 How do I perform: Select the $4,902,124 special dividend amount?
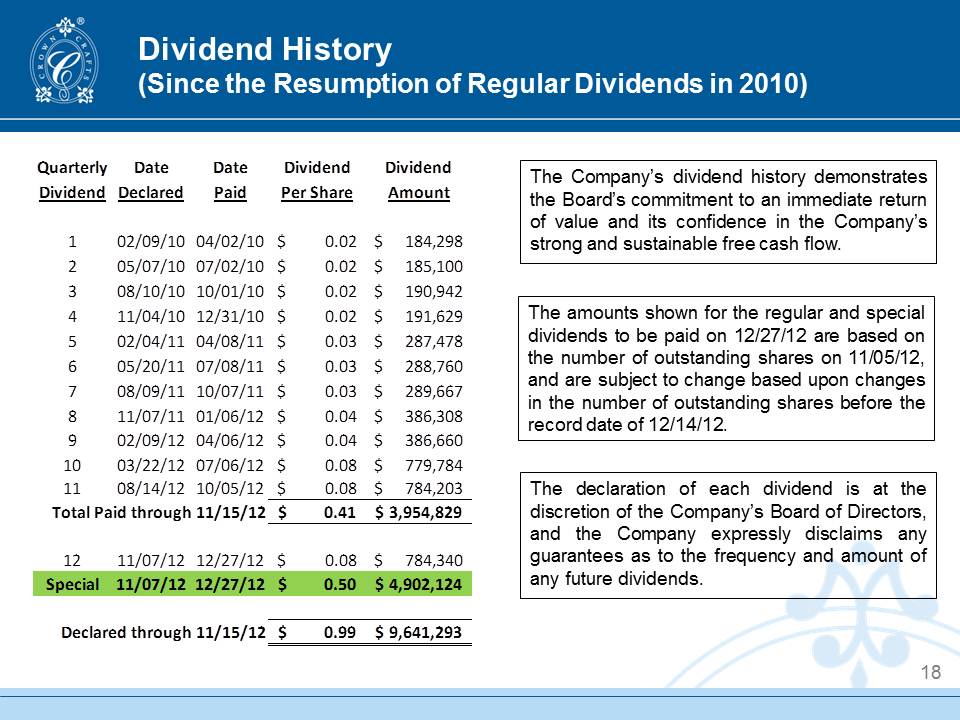pos(418,584)
